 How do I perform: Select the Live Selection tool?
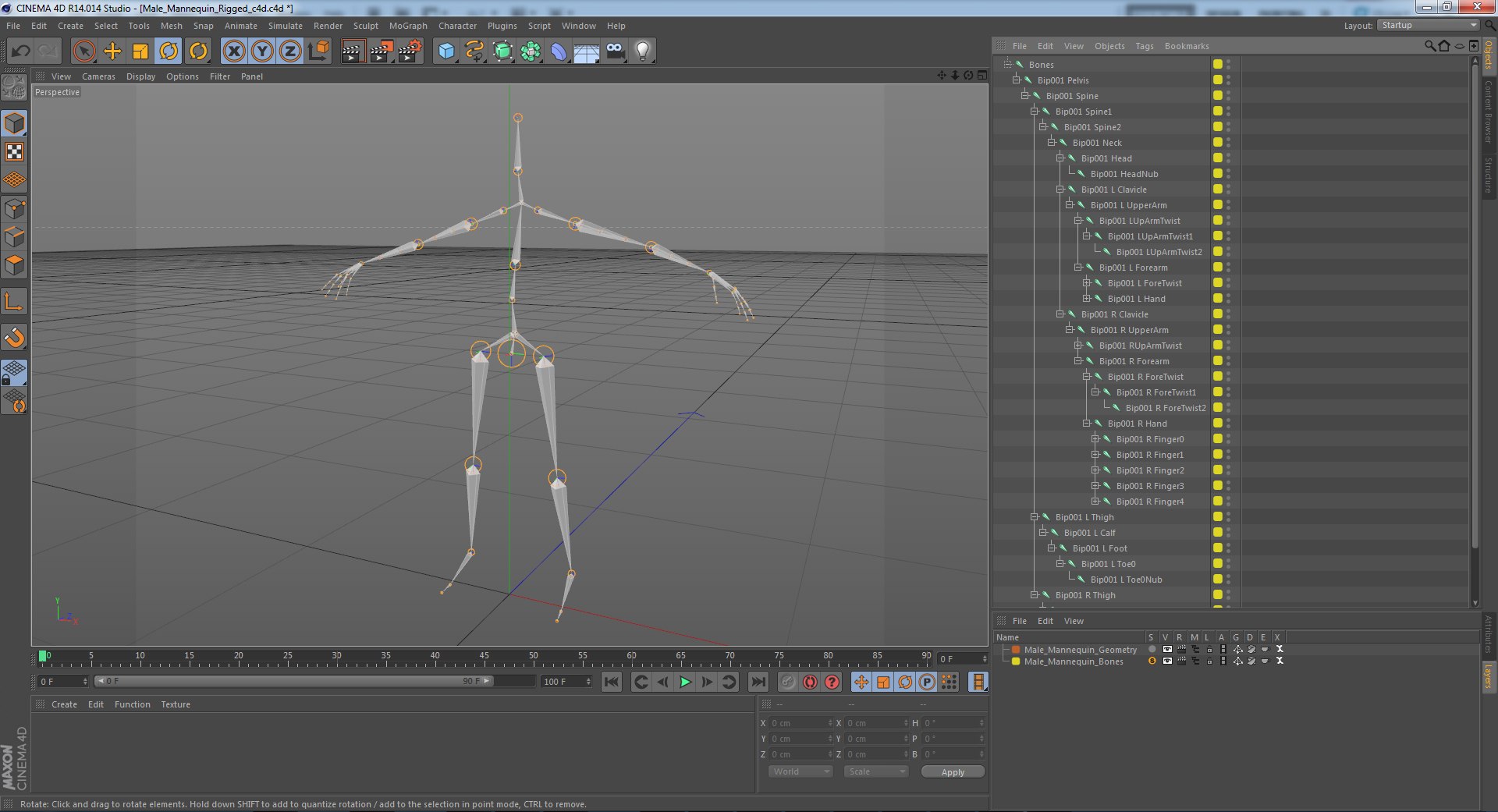coord(84,51)
